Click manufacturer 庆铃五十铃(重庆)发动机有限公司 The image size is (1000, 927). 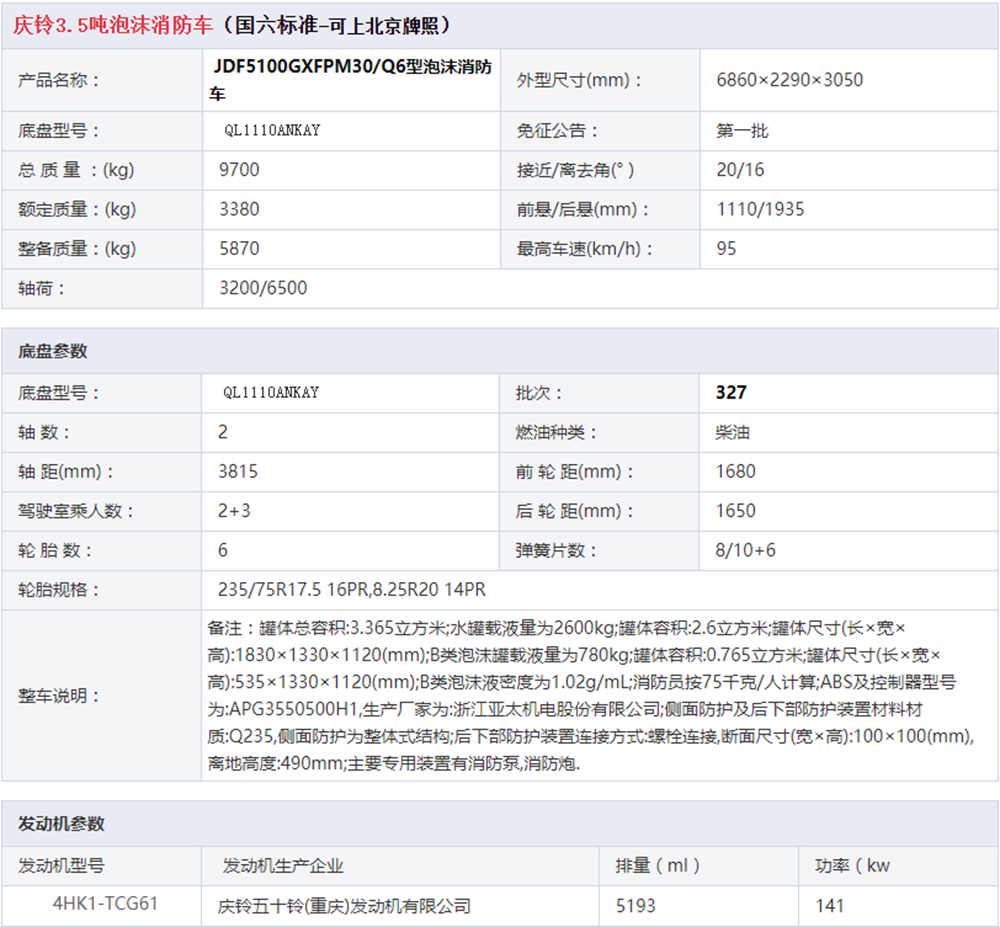344,905
